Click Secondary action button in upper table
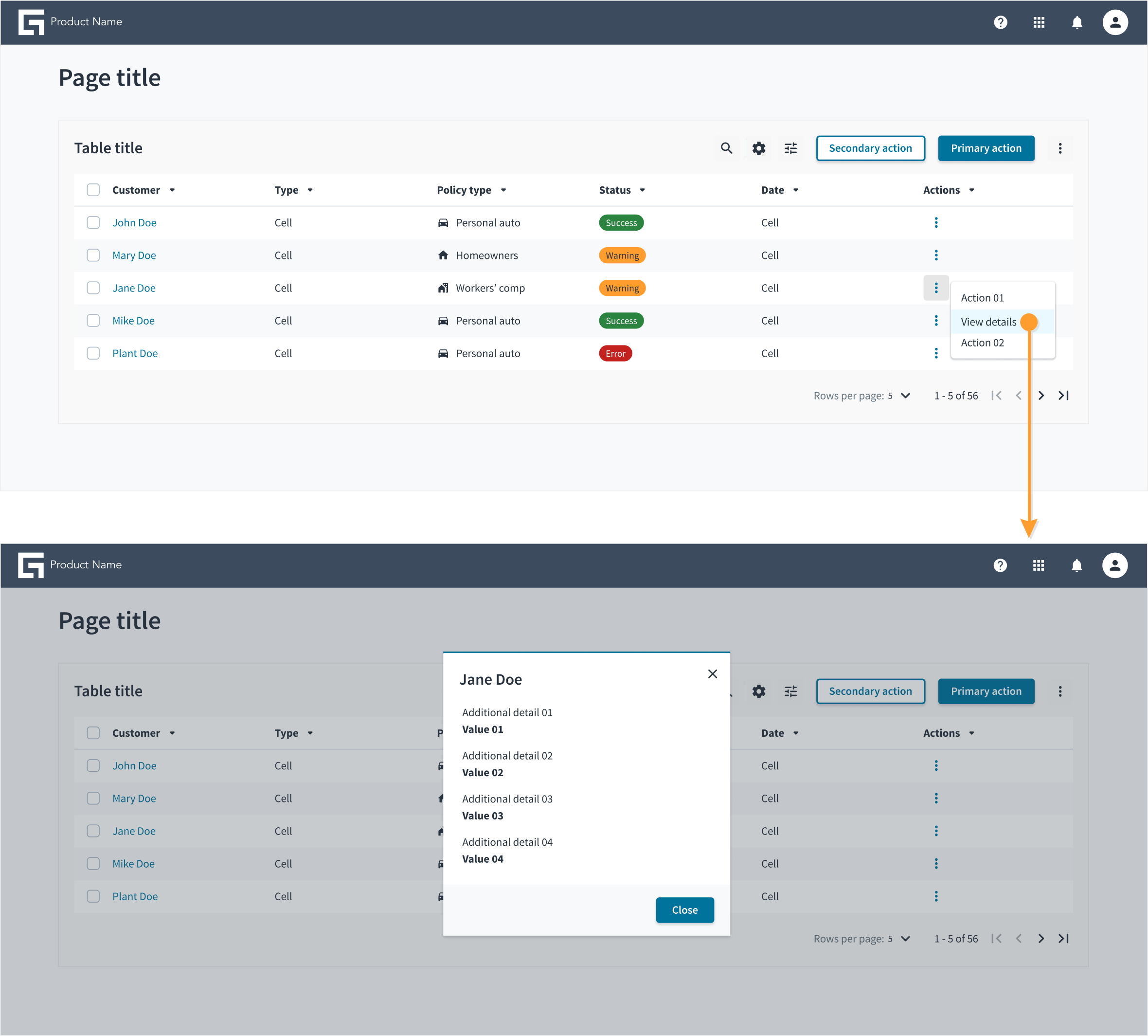 [x=870, y=148]
